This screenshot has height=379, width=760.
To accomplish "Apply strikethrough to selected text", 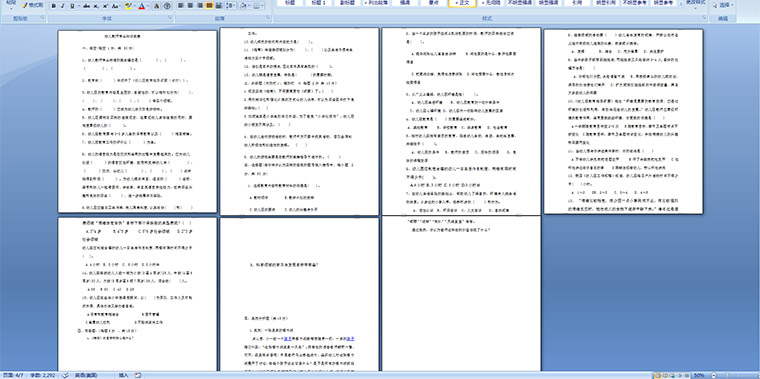I will [86, 6].
